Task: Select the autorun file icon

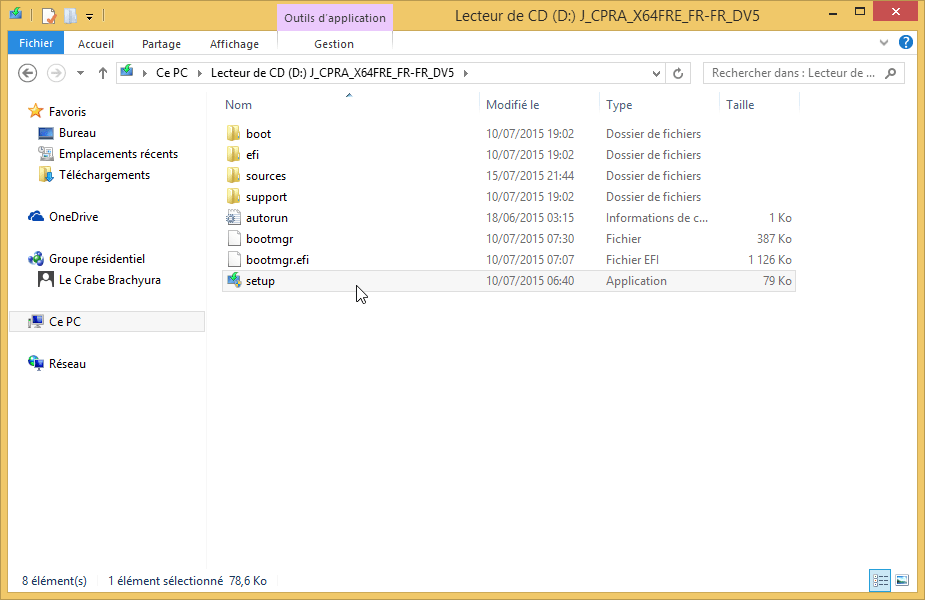Action: point(234,218)
